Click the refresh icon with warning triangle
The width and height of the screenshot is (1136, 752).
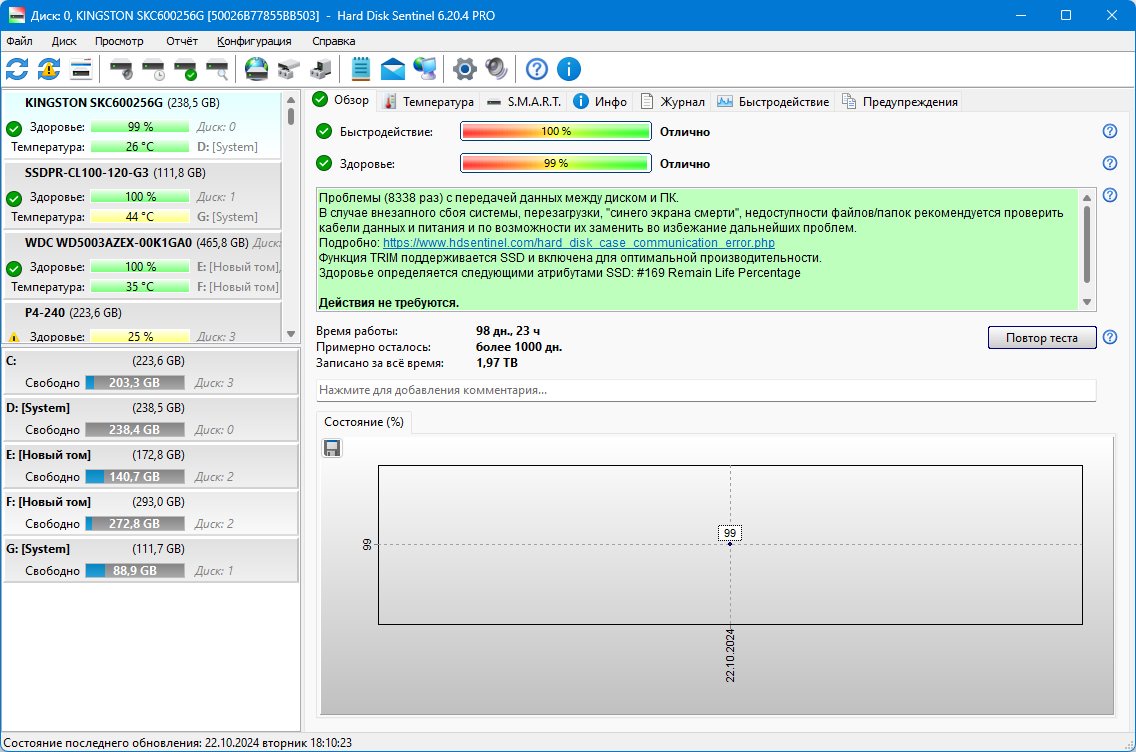pyautogui.click(x=49, y=70)
